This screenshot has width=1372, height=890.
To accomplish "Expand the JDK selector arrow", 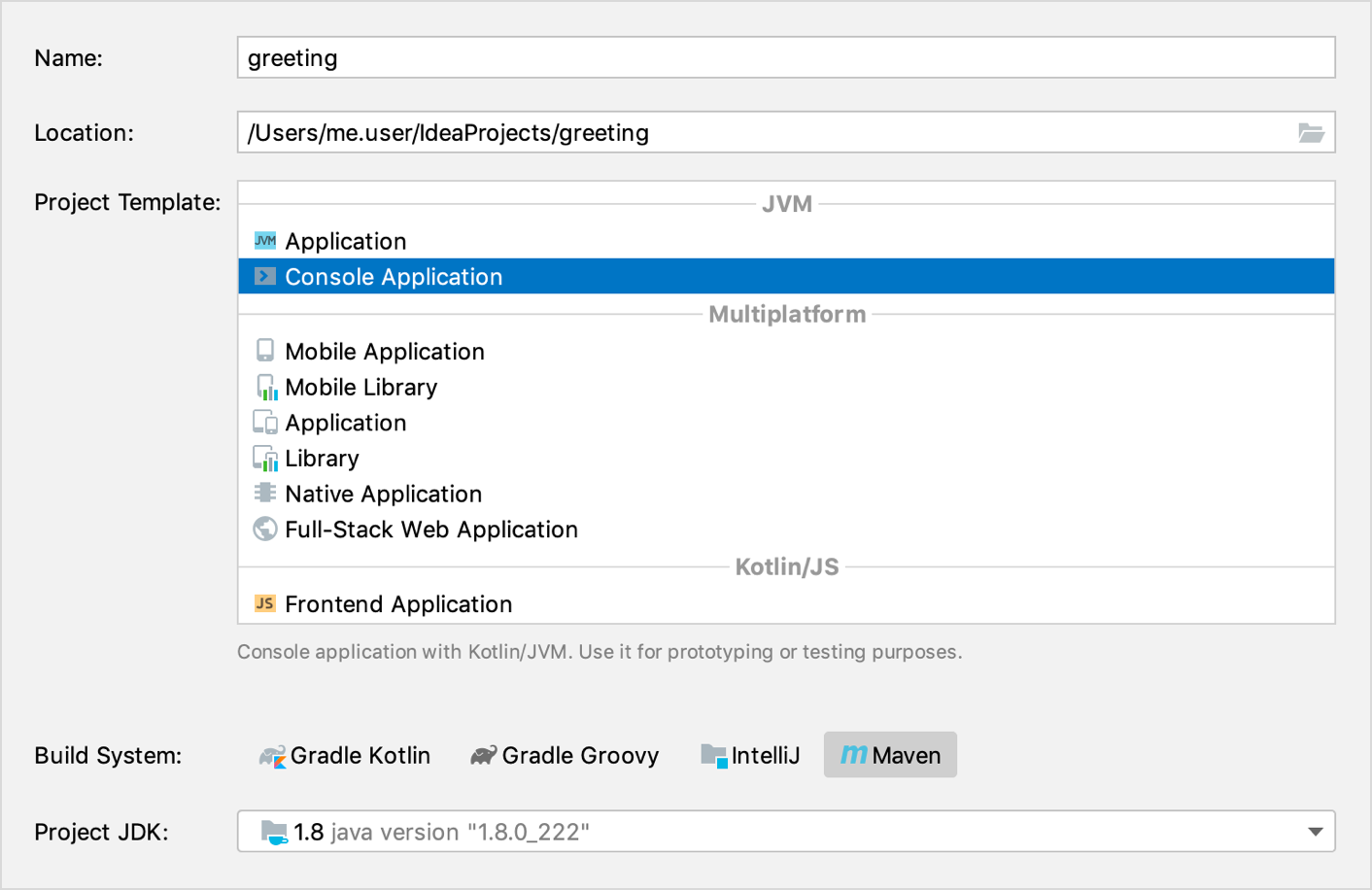I will (1317, 831).
